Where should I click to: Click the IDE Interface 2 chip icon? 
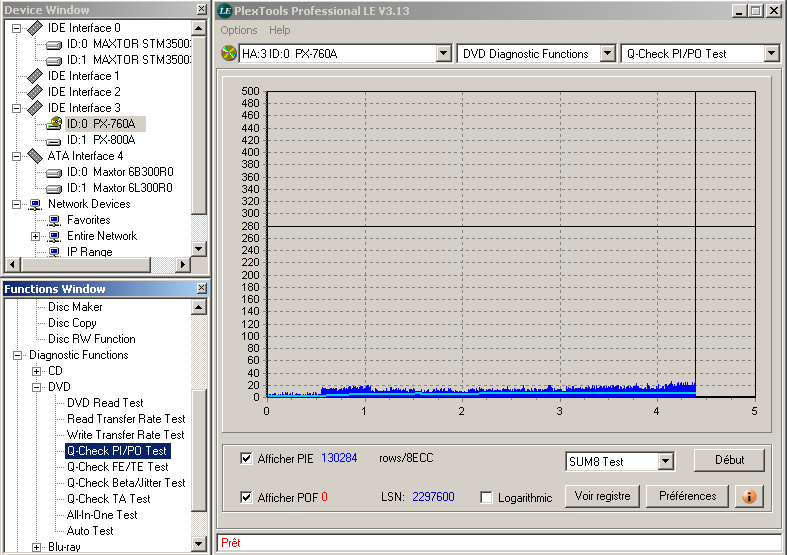click(x=35, y=92)
